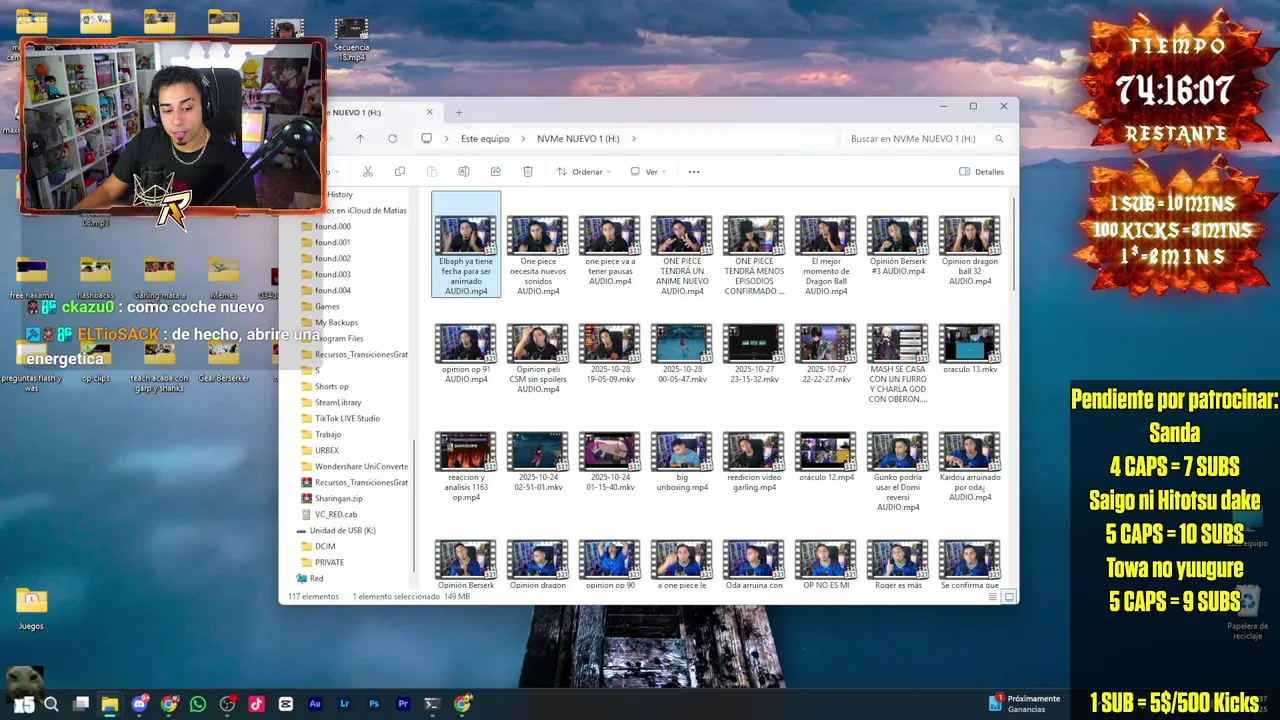Click the Explorer vertical scrollbar

pyautogui.click(x=1014, y=245)
